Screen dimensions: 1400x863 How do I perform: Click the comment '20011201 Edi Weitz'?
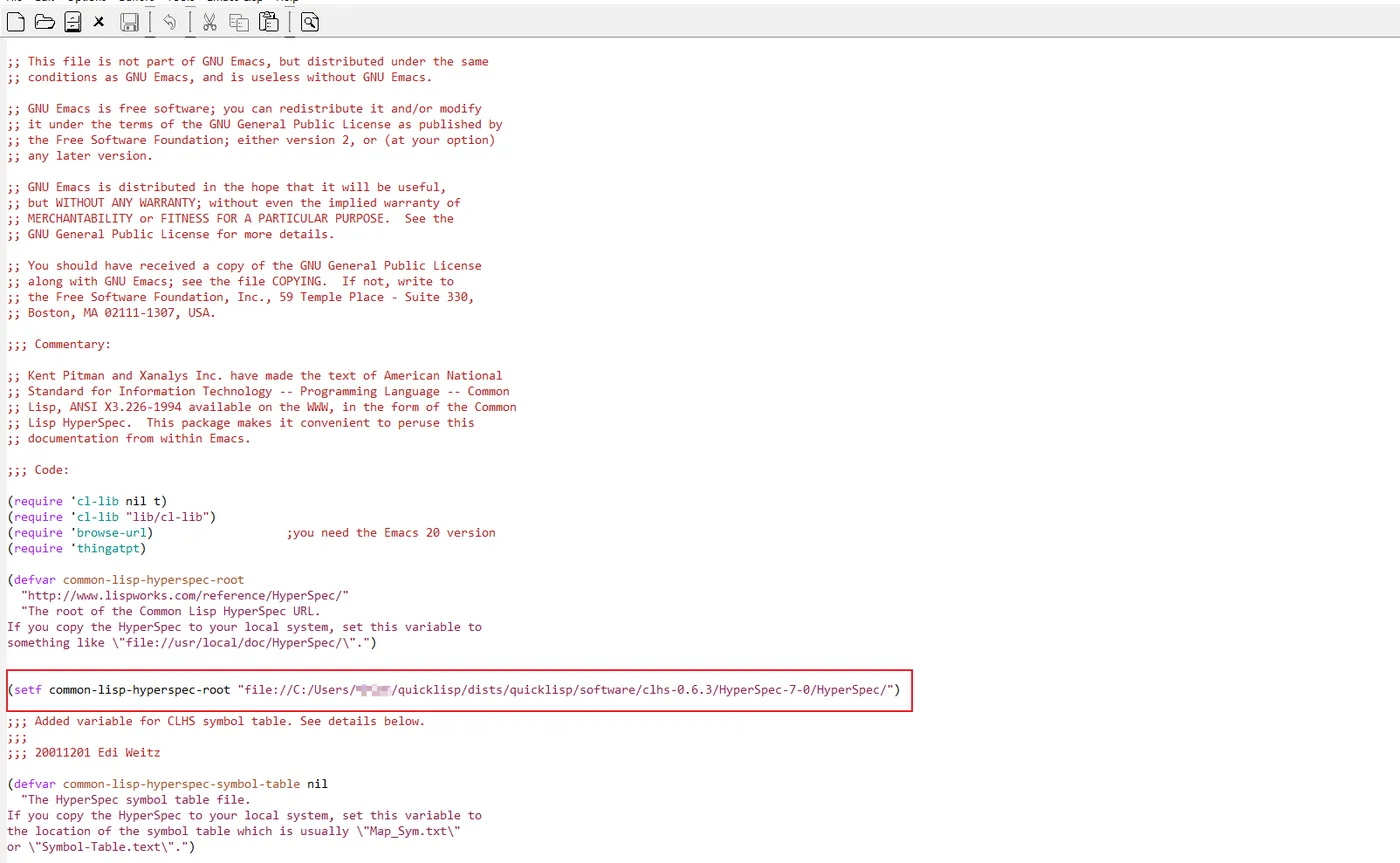(x=83, y=752)
